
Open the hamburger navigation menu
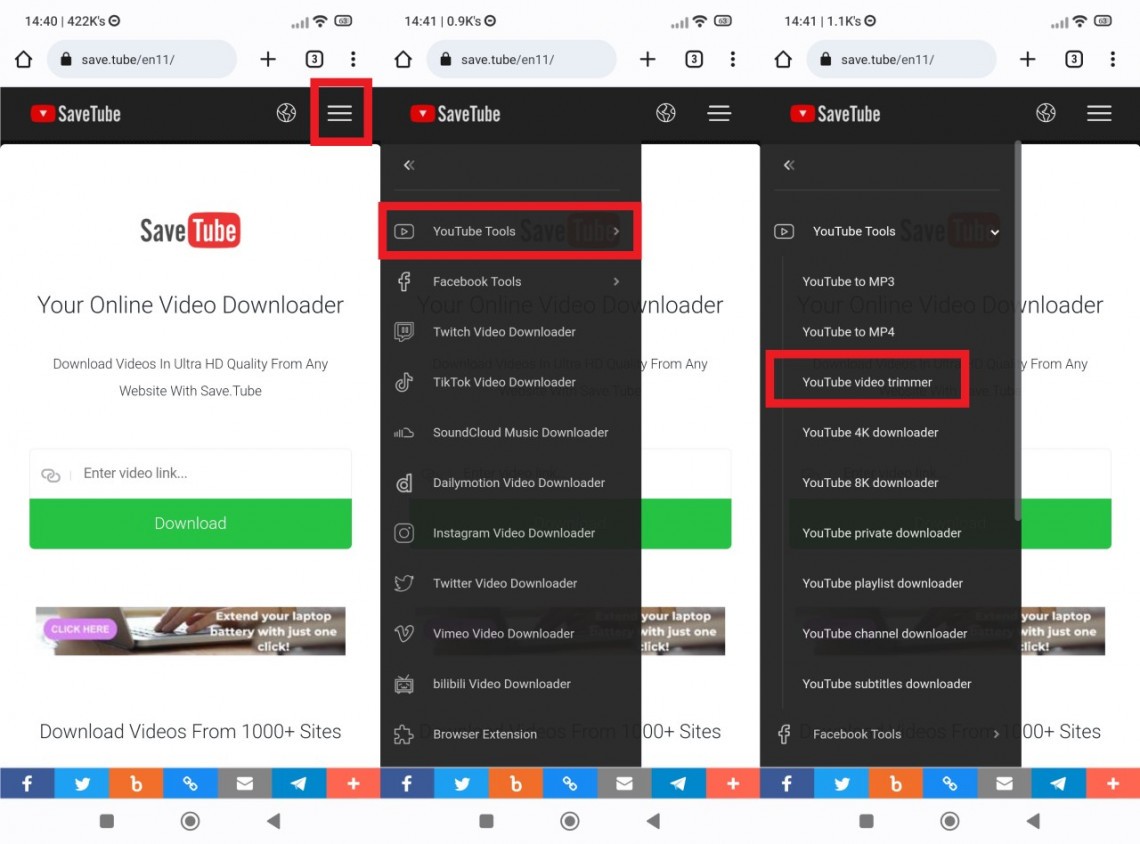click(x=340, y=113)
